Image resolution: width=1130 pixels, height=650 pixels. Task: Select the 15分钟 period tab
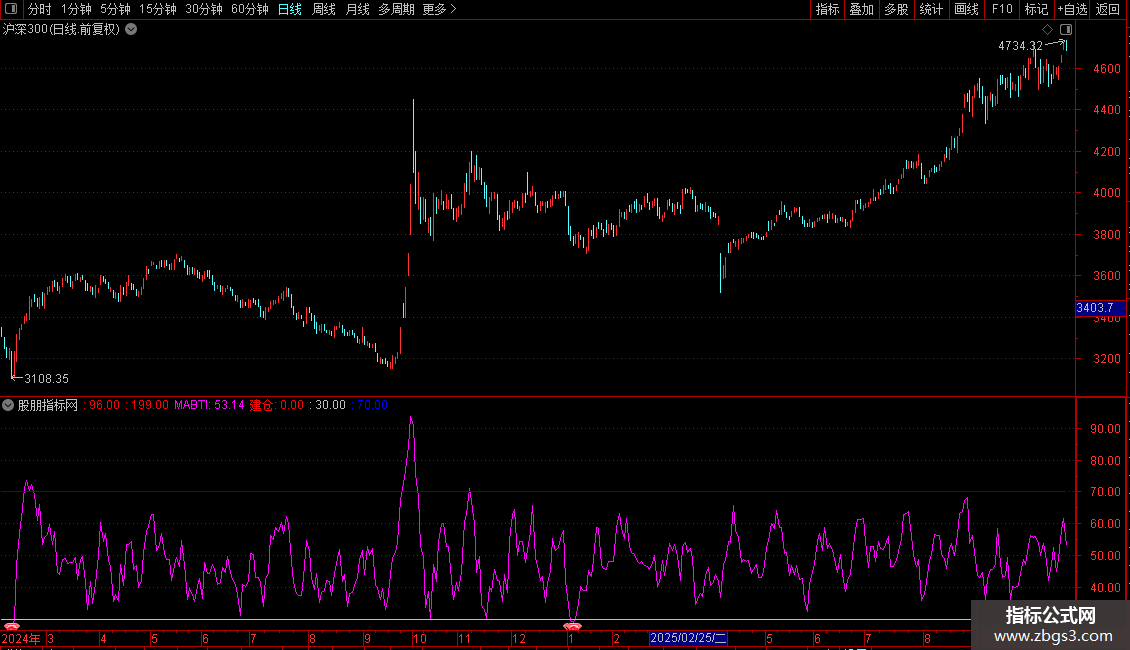click(158, 9)
